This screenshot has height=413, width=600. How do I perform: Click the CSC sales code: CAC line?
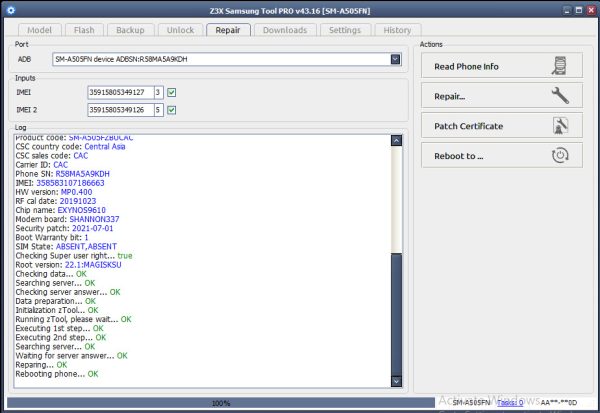[52, 156]
